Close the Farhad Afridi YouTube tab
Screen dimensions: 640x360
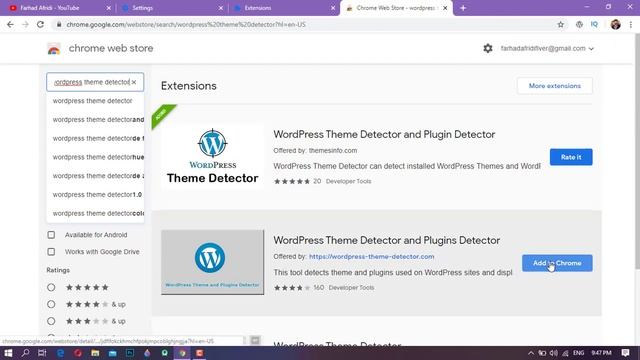(x=109, y=8)
